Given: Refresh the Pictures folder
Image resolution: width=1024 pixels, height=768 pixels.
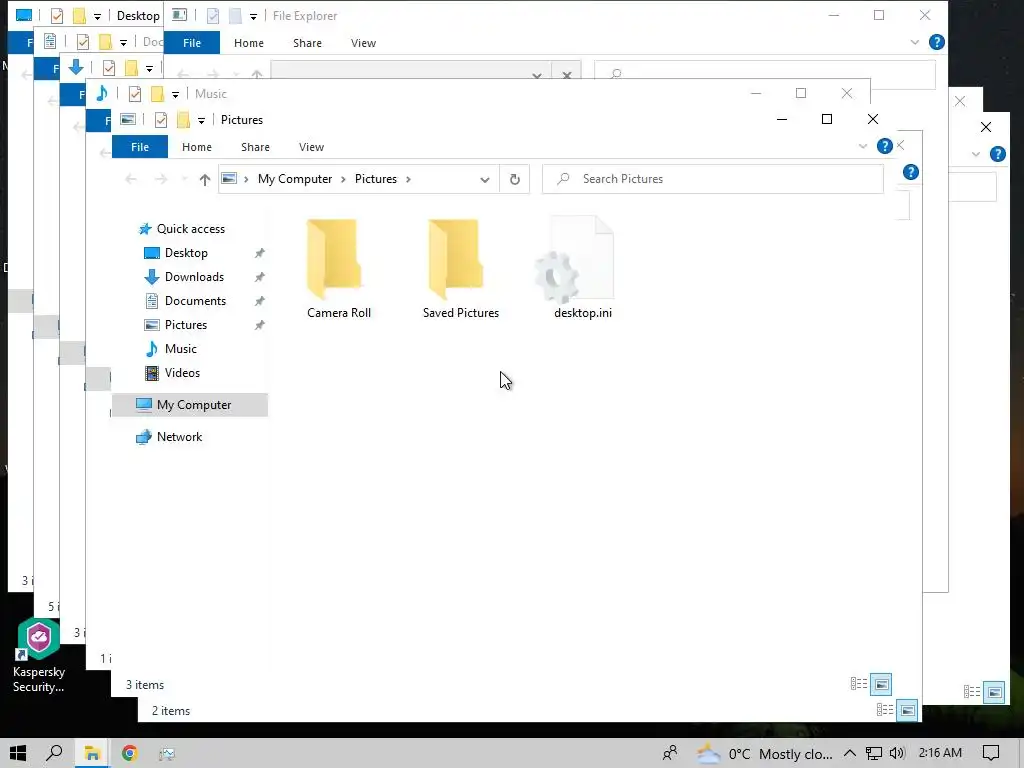Looking at the screenshot, I should point(515,179).
